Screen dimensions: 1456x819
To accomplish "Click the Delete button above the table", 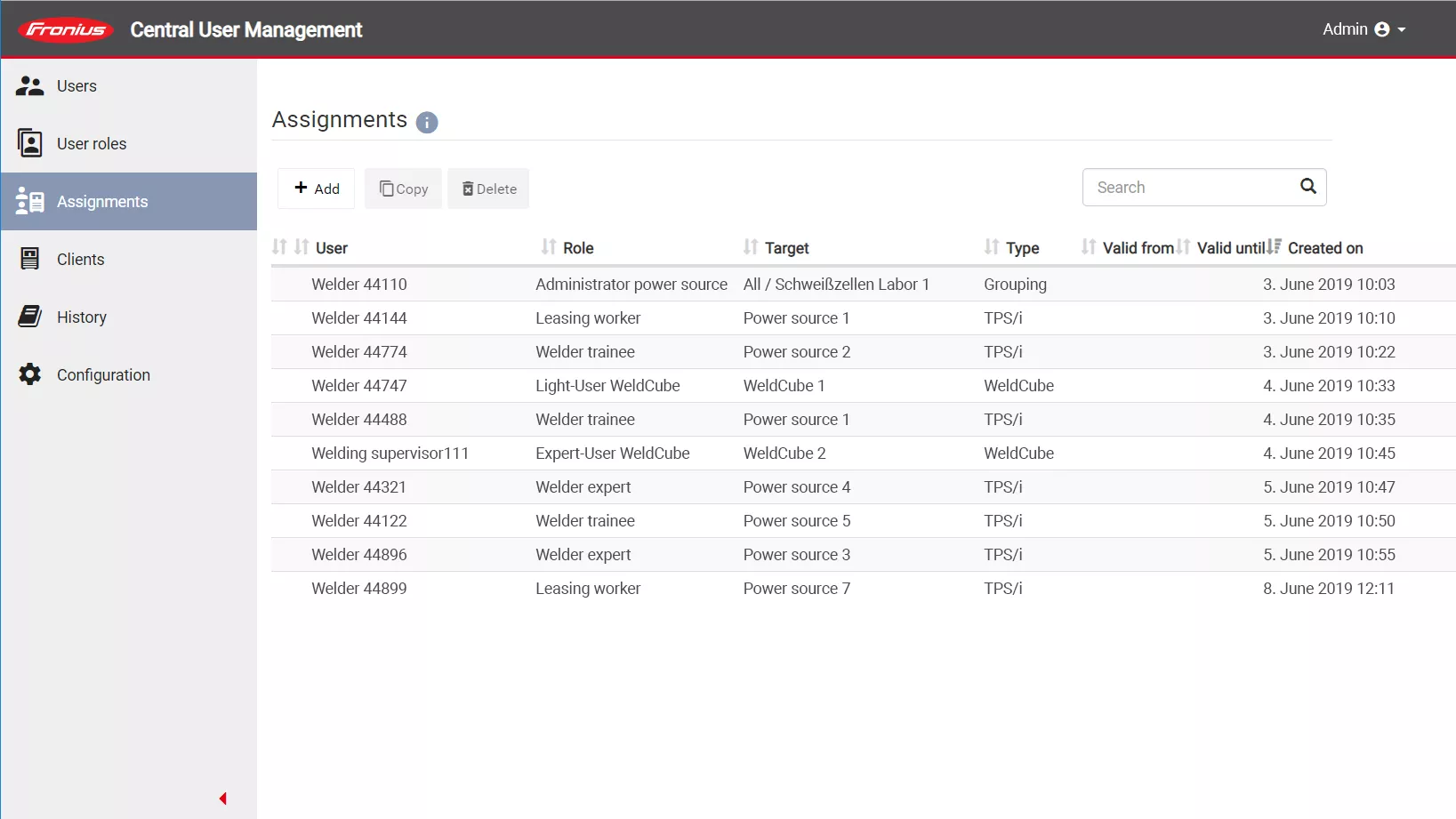I will [x=487, y=188].
